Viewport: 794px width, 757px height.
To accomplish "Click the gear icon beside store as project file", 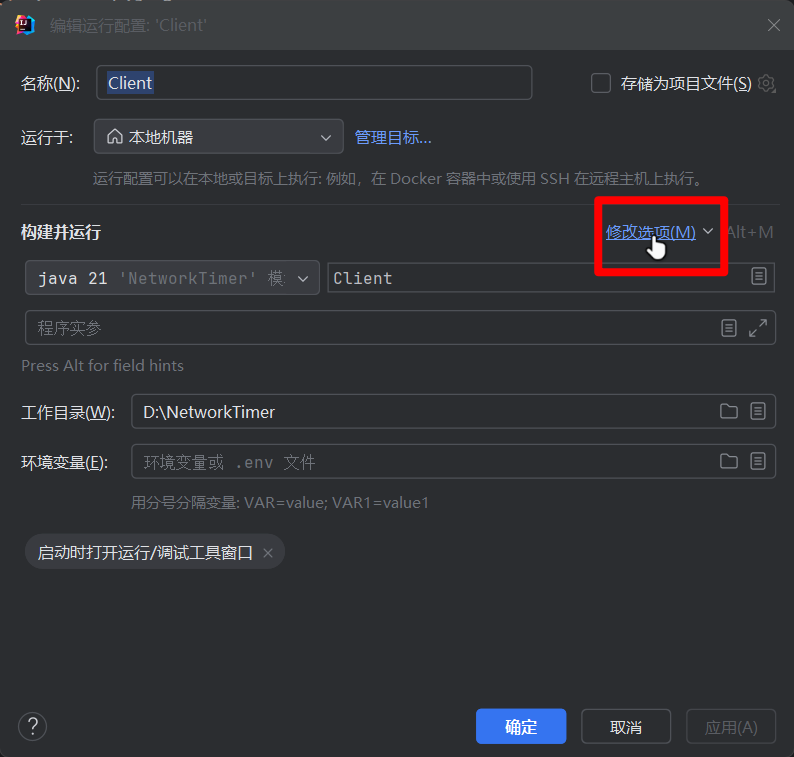I will (767, 84).
